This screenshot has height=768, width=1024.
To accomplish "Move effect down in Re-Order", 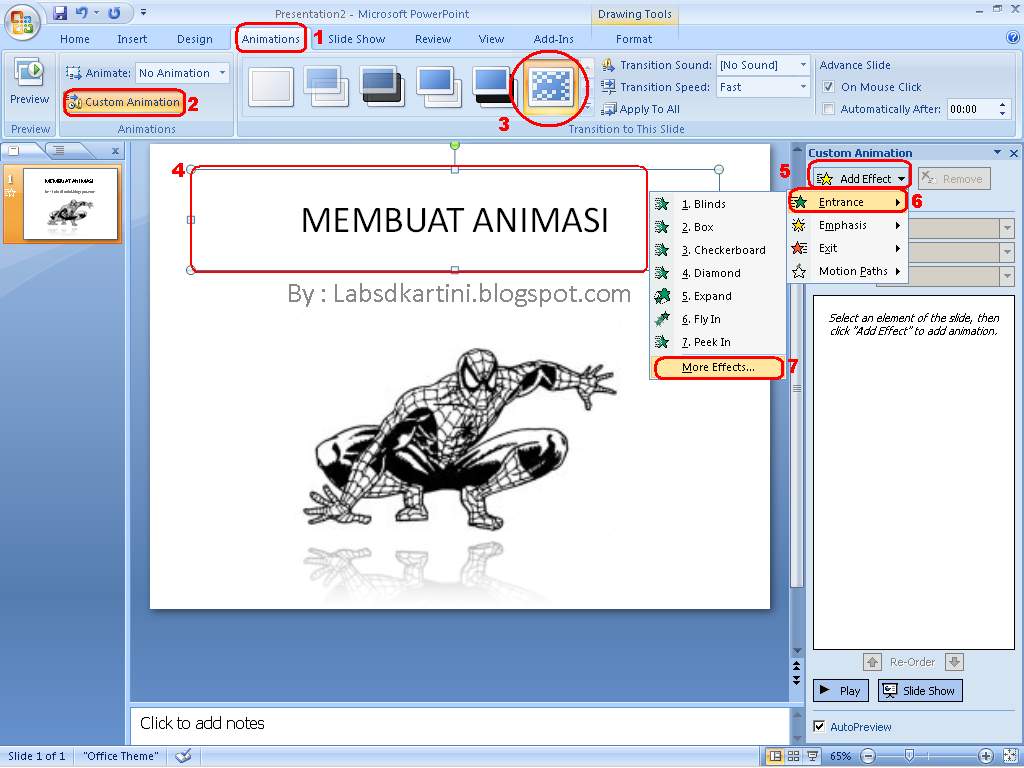I will click(x=954, y=662).
